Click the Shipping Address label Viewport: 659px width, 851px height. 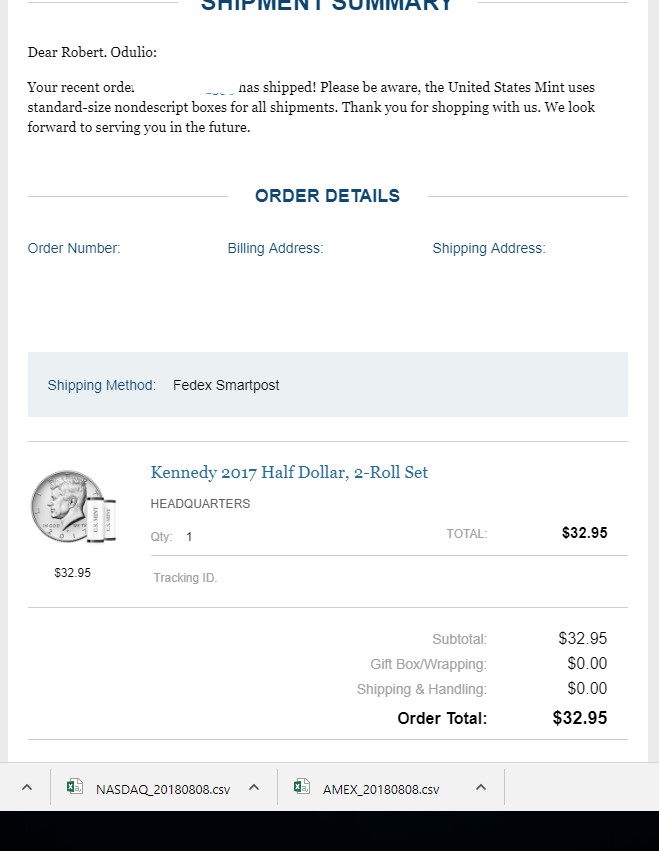pyautogui.click(x=489, y=249)
